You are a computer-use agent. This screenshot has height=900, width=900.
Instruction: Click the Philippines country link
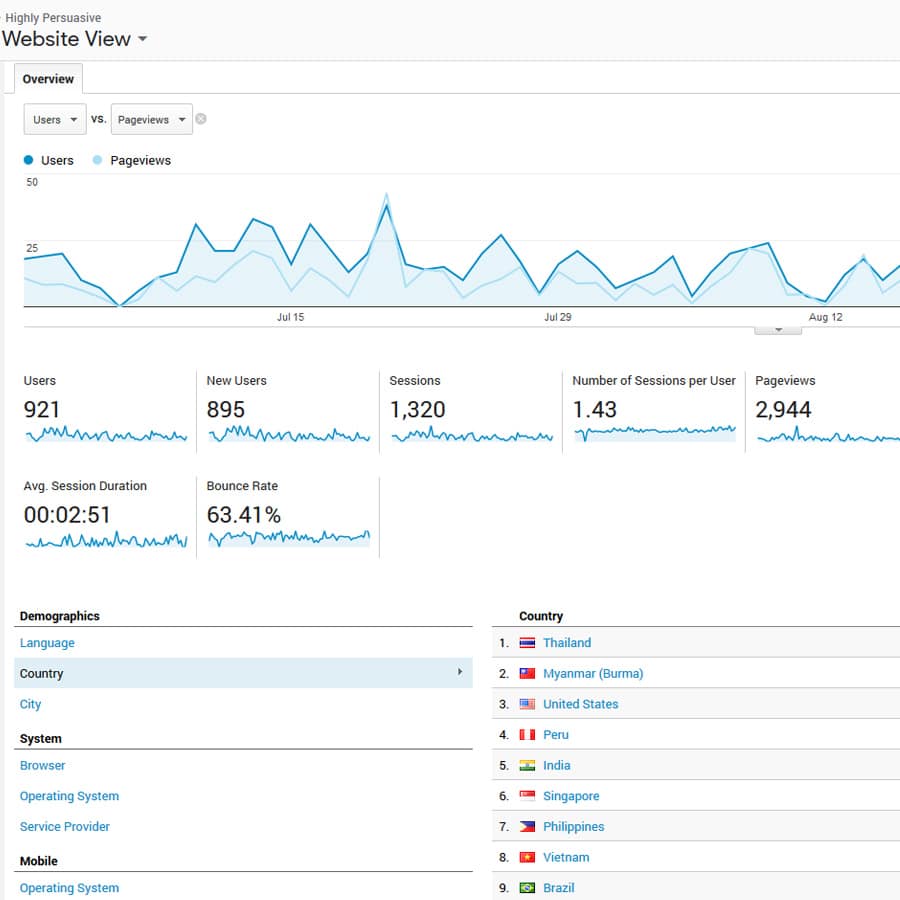[573, 827]
